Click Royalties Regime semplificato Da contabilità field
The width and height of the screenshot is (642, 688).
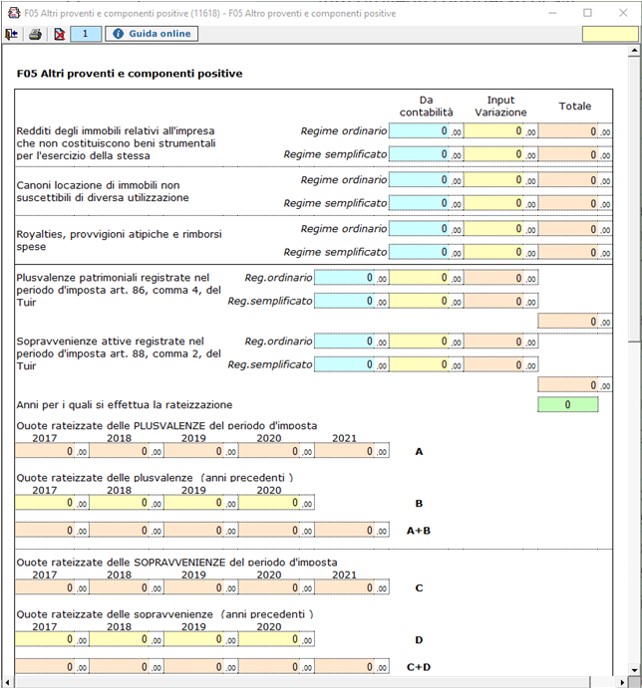pyautogui.click(x=426, y=252)
